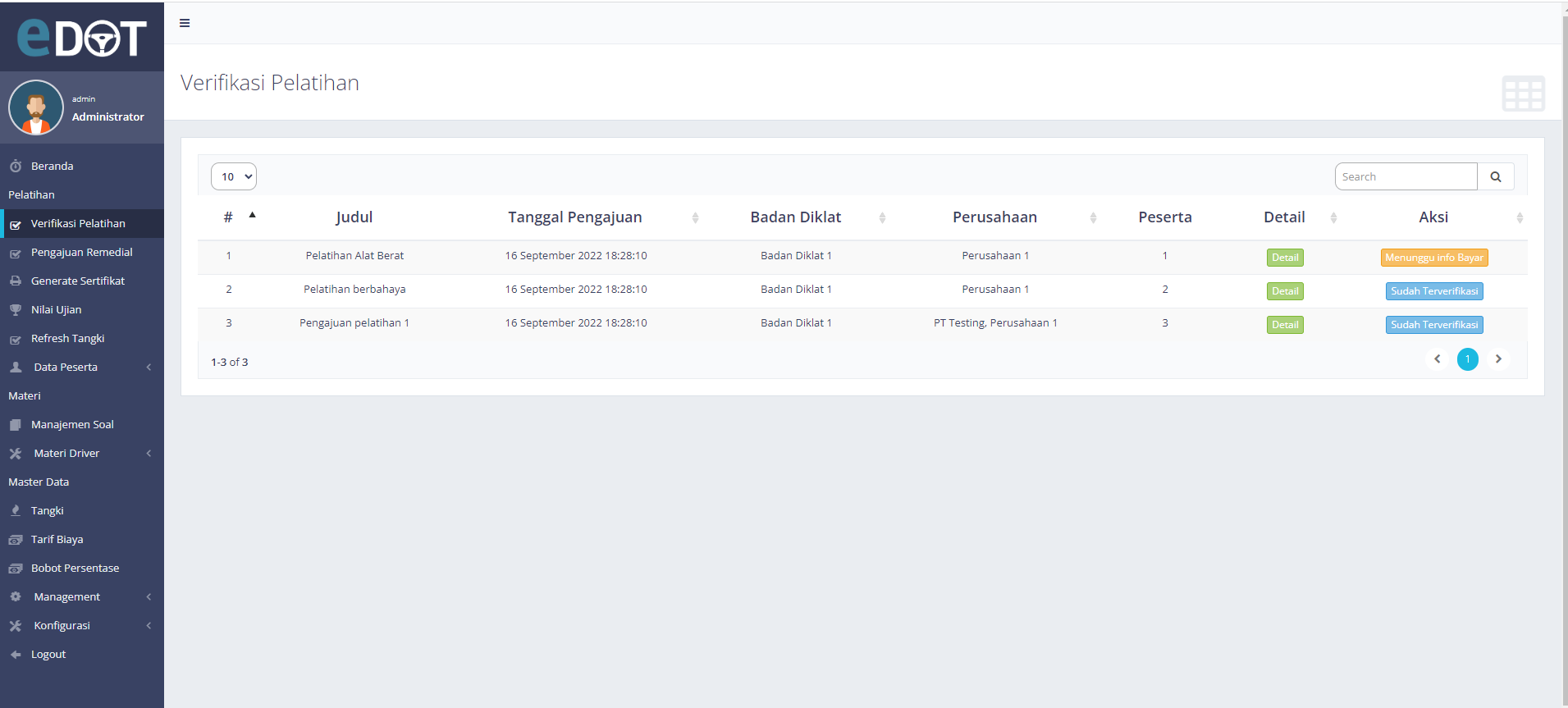Select page 1 in pagination
Screen dimensions: 1568x708
coord(1467,359)
